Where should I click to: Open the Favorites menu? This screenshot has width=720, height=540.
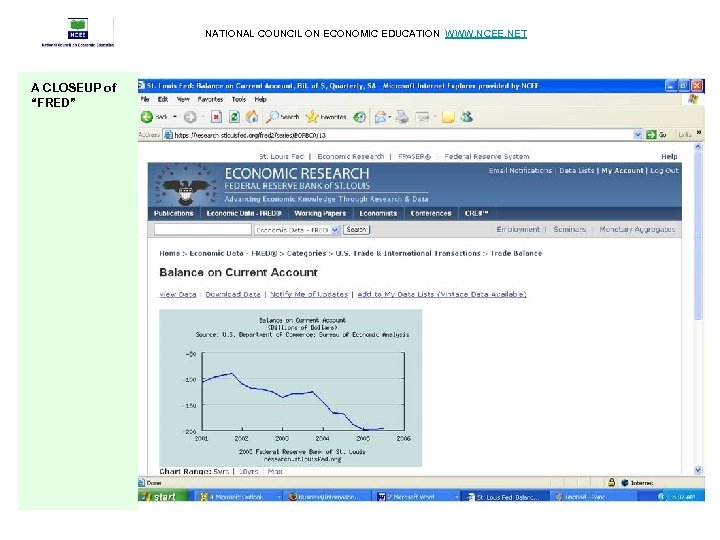[210, 99]
